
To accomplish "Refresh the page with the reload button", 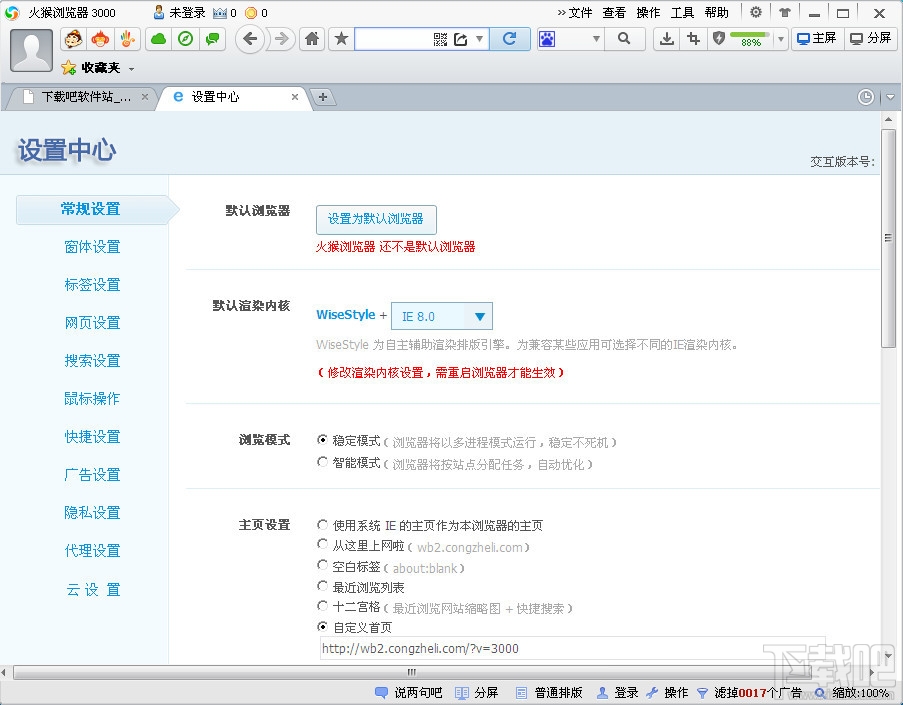I will [510, 39].
